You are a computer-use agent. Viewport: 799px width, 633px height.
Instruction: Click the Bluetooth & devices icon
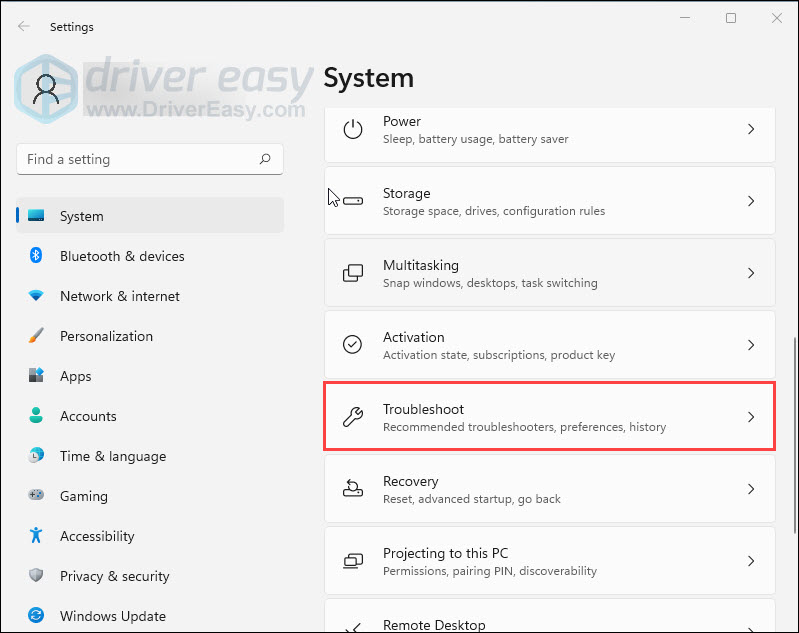(36, 256)
